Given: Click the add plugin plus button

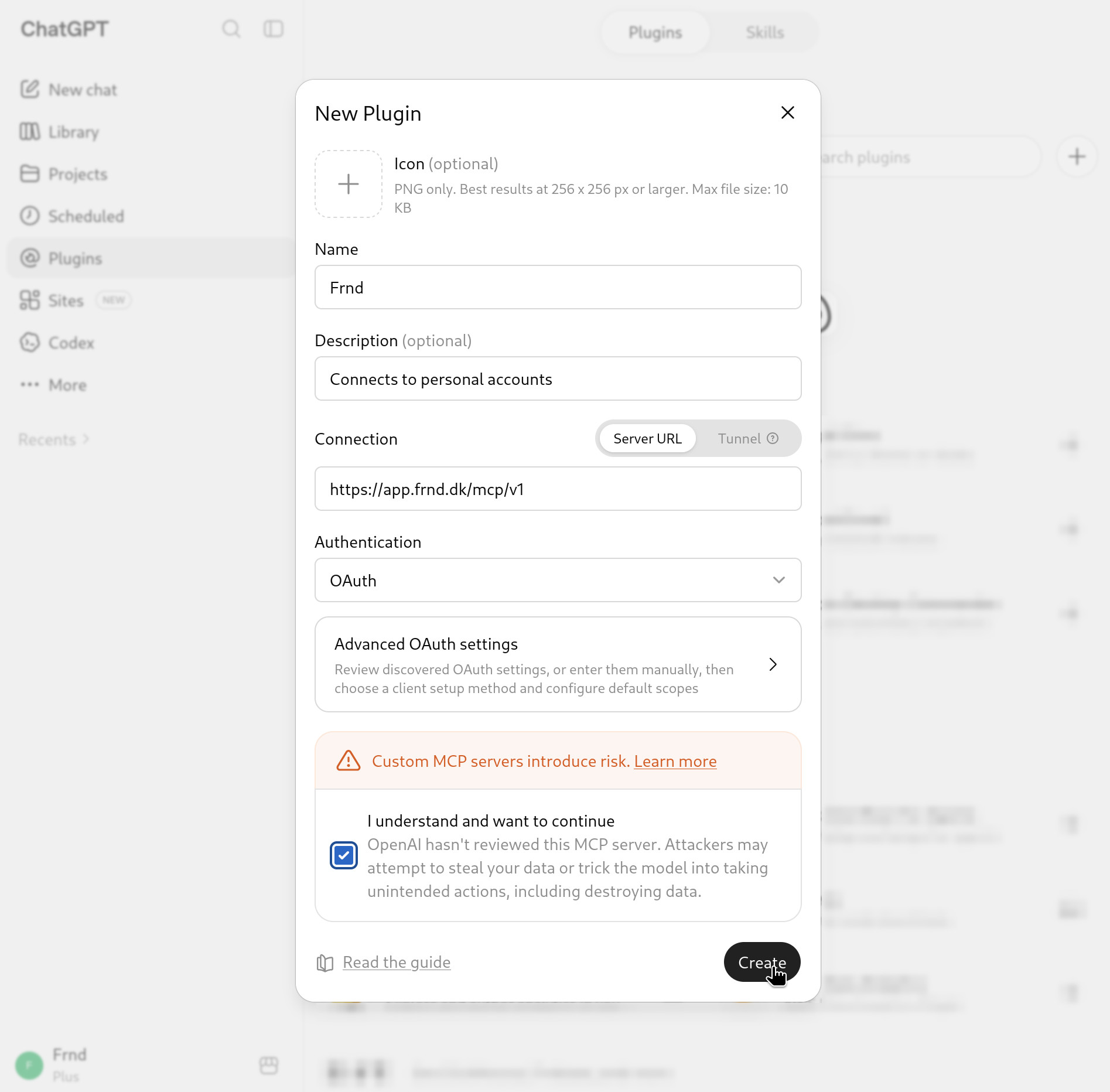Looking at the screenshot, I should [1077, 156].
